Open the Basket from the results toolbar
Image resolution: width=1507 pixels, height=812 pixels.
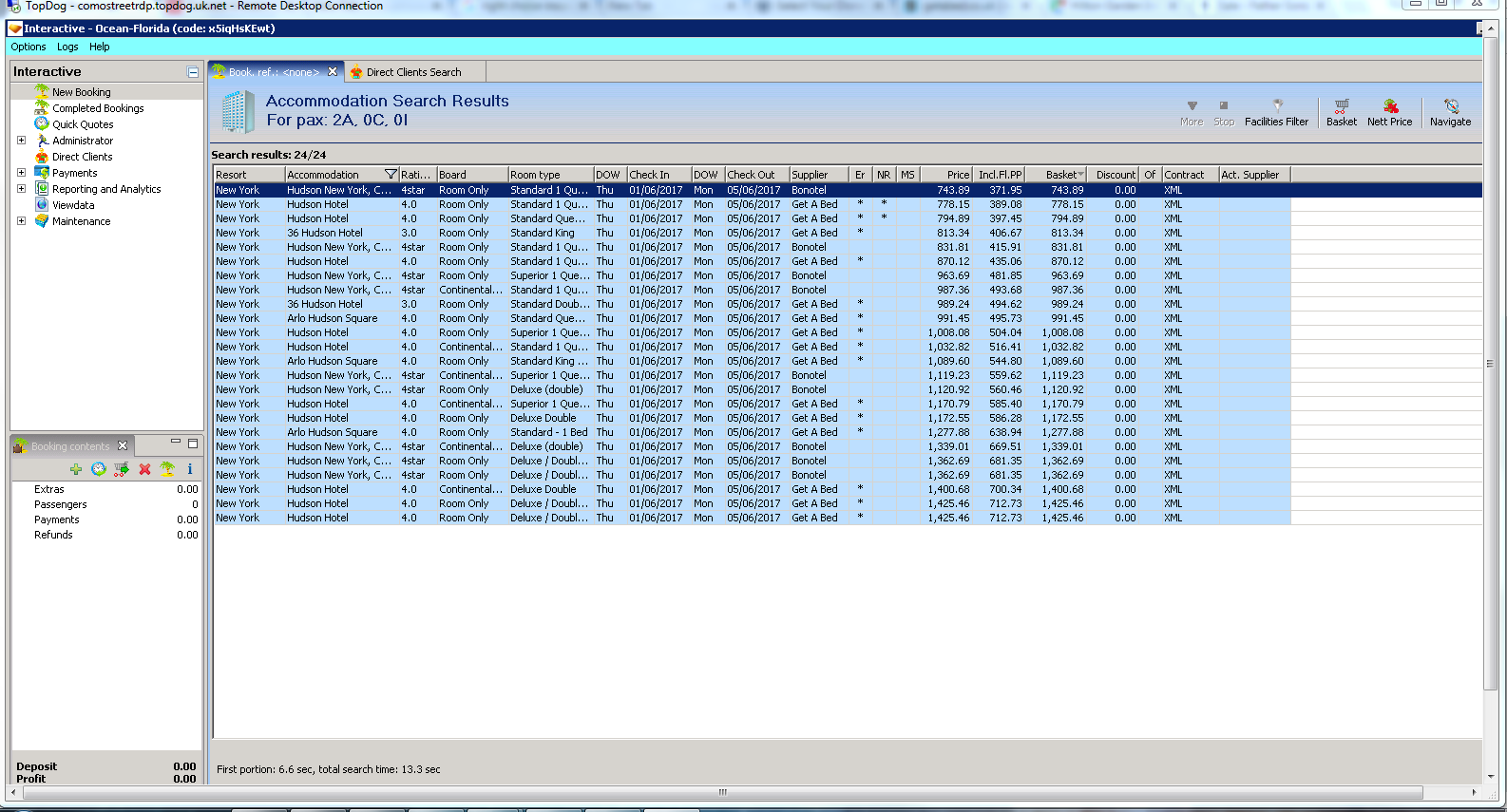1342,112
